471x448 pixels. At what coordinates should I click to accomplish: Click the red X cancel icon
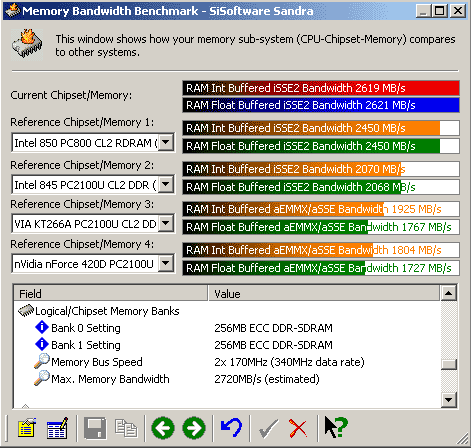coord(298,428)
